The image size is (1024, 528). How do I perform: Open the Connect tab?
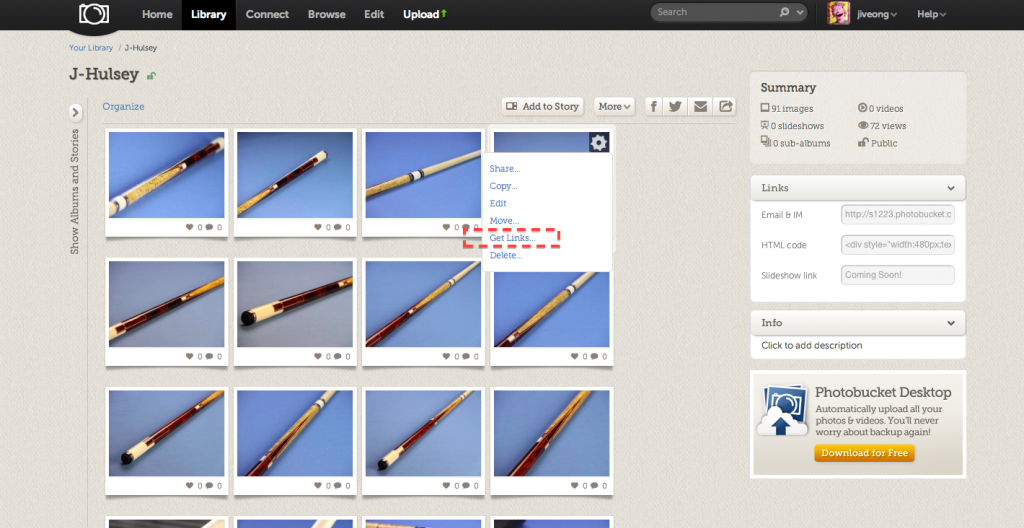267,14
